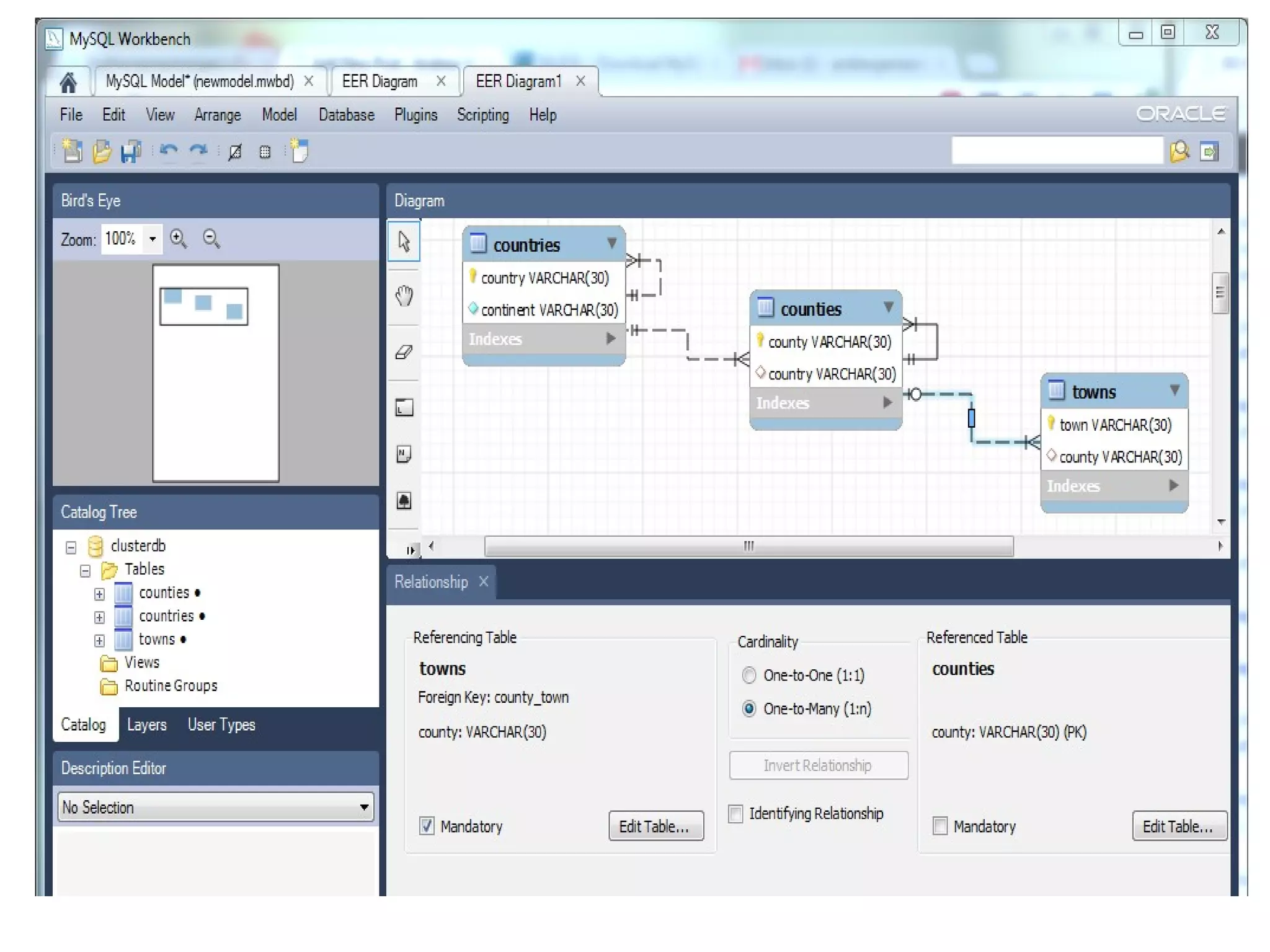Open the Database menu
The width and height of the screenshot is (1270, 952).
coord(346,115)
